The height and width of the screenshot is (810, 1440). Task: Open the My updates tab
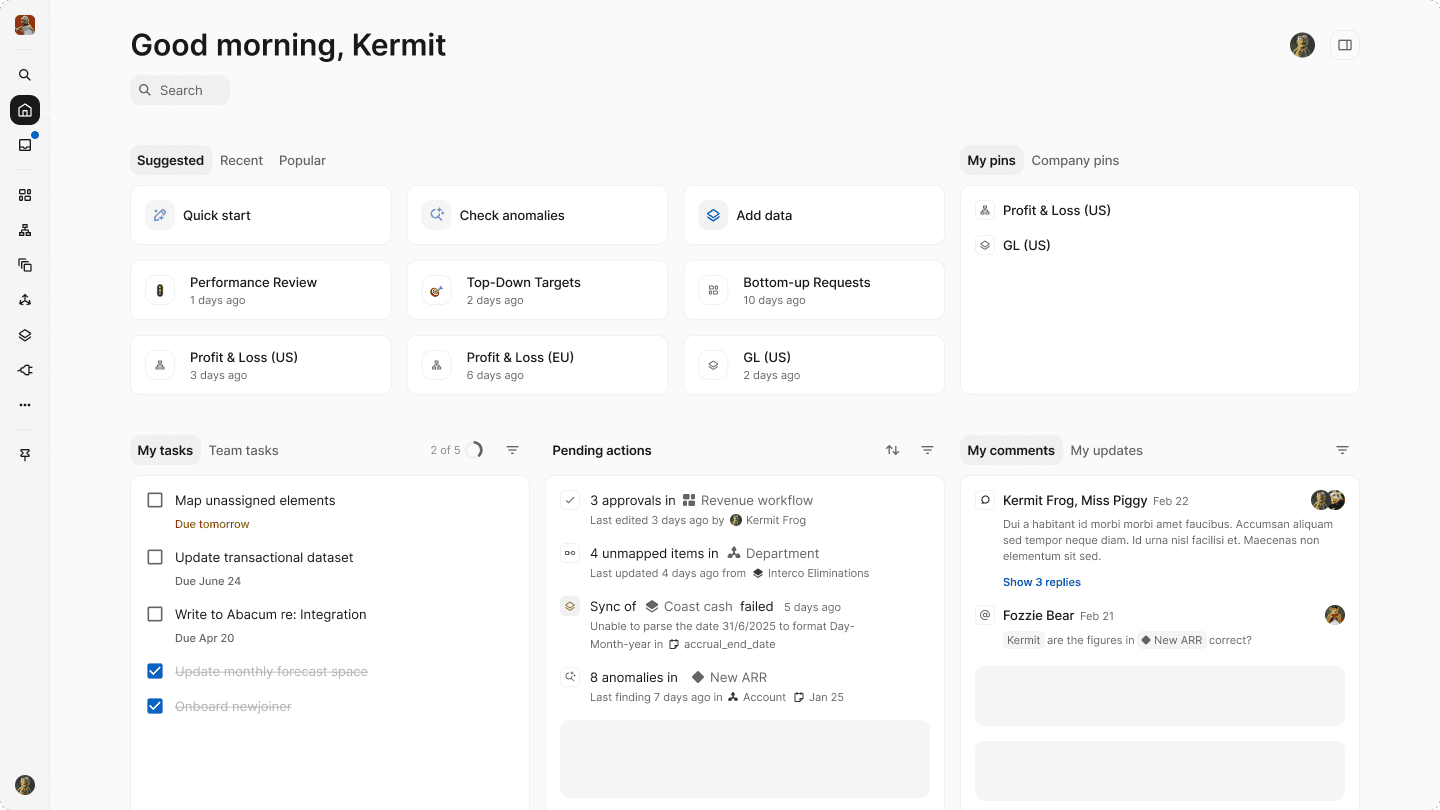tap(1106, 450)
